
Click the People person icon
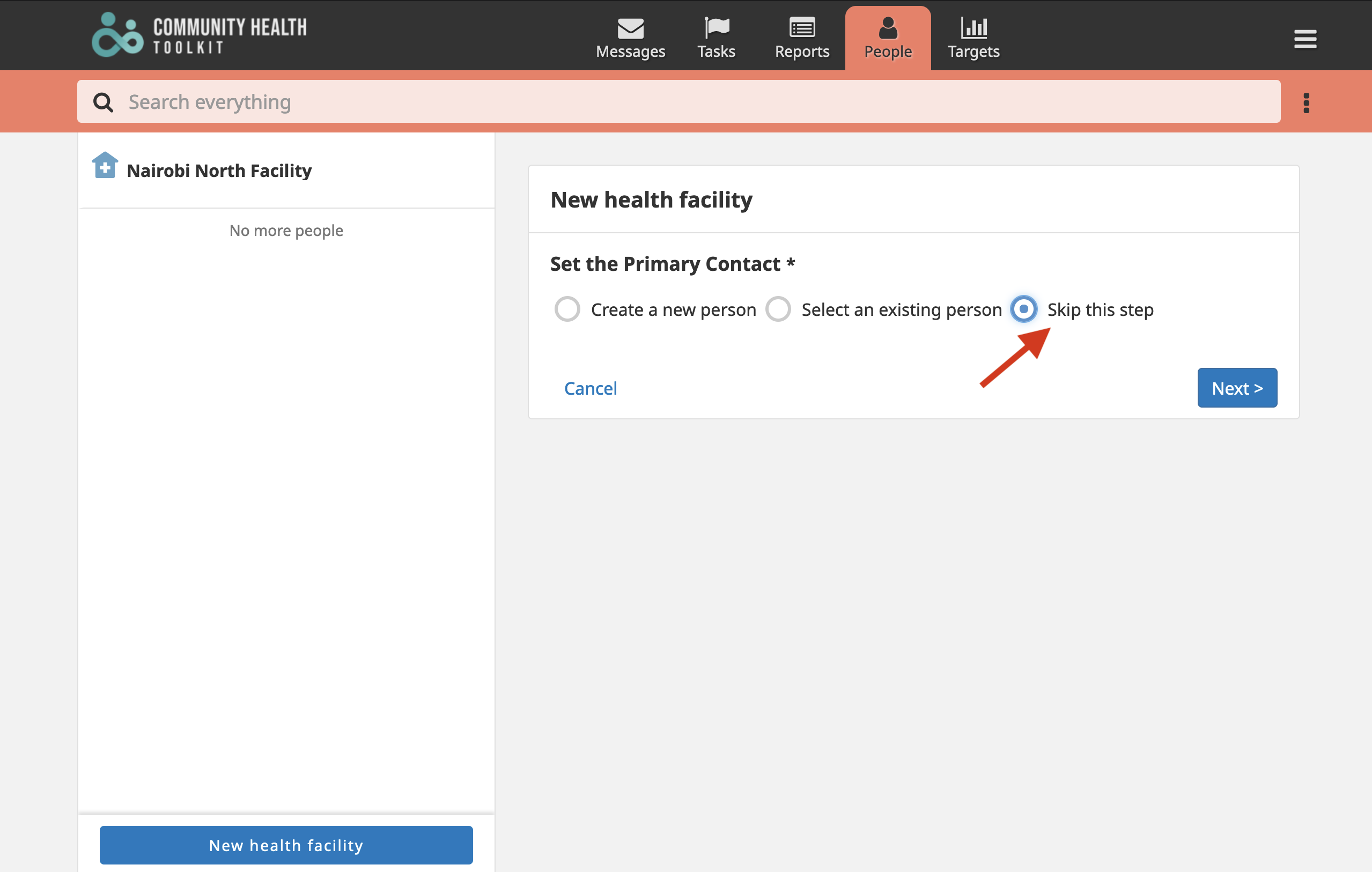[888, 28]
